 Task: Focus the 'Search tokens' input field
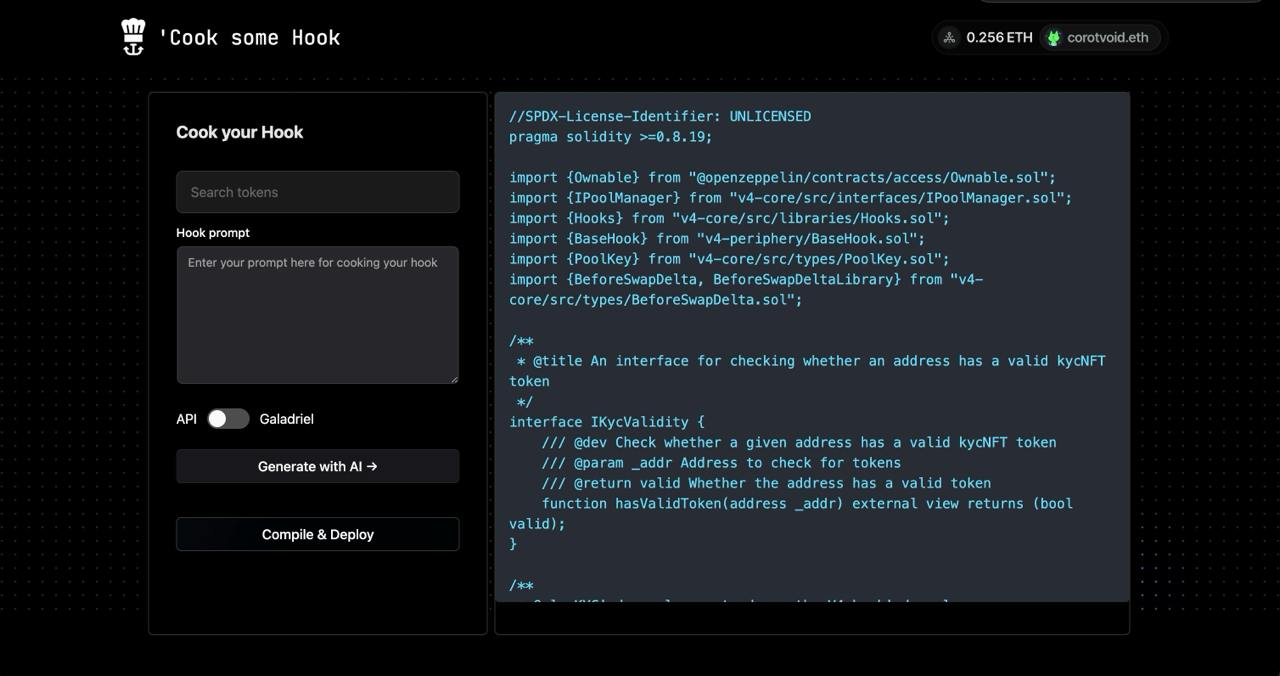(318, 192)
